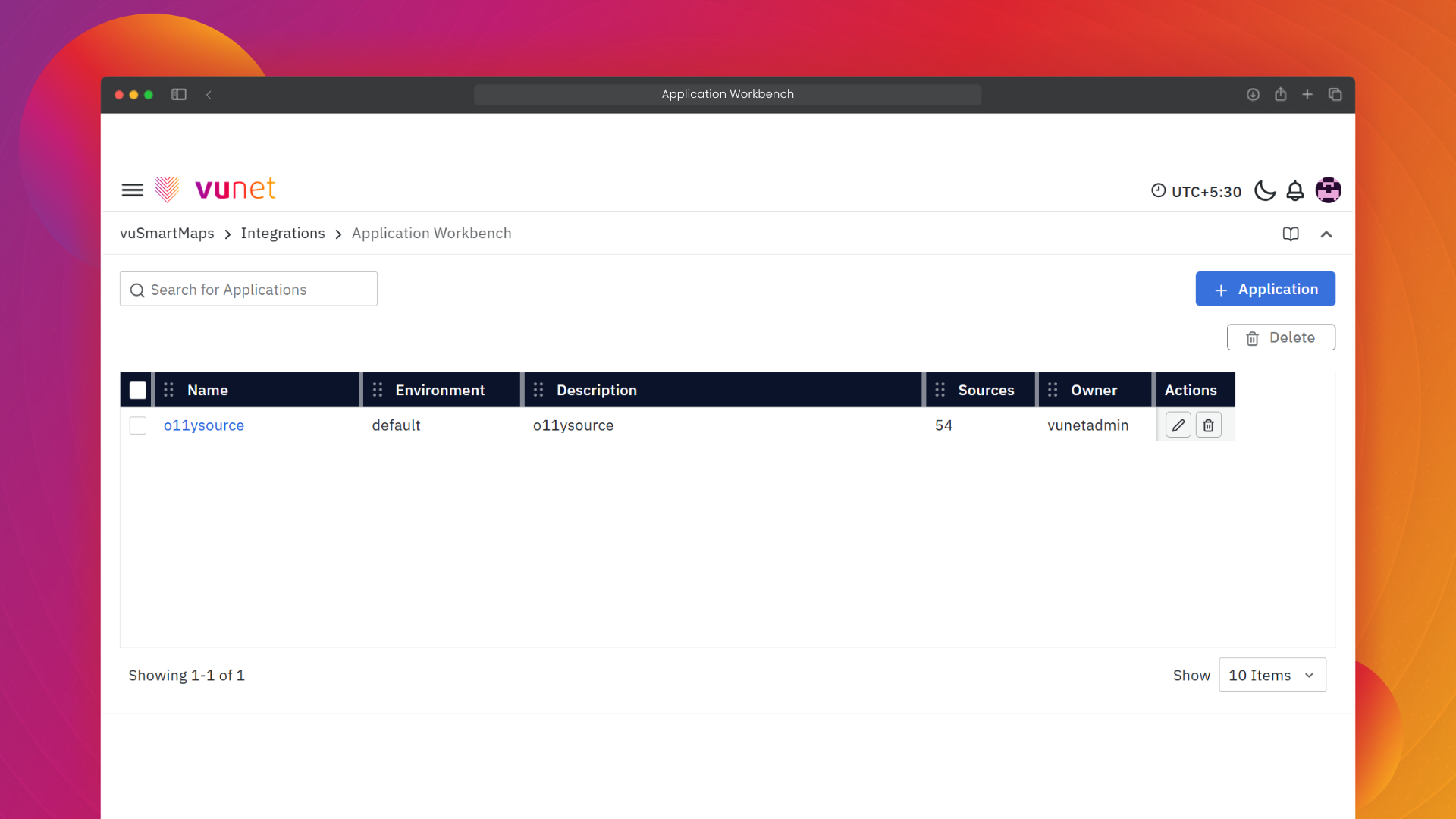Click the Sources column header

[x=985, y=390]
